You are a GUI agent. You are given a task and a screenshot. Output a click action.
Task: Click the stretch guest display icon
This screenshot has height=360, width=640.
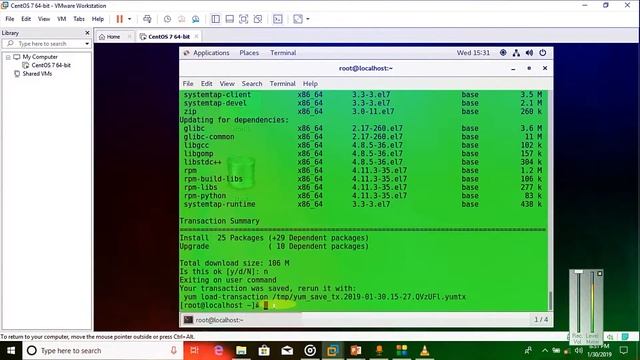point(298,19)
